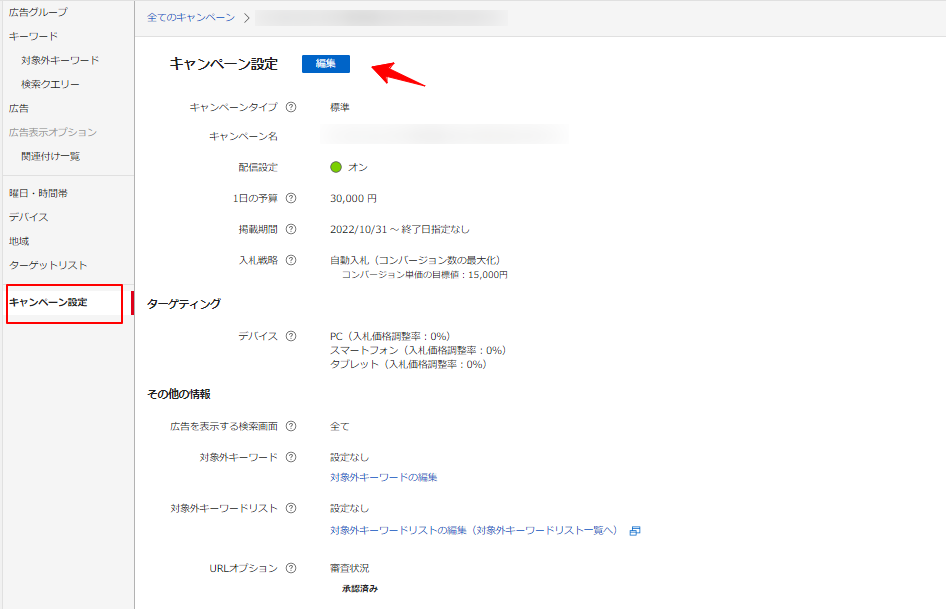
Task: Open 対象外キーワードの編集 link
Action: [383, 477]
